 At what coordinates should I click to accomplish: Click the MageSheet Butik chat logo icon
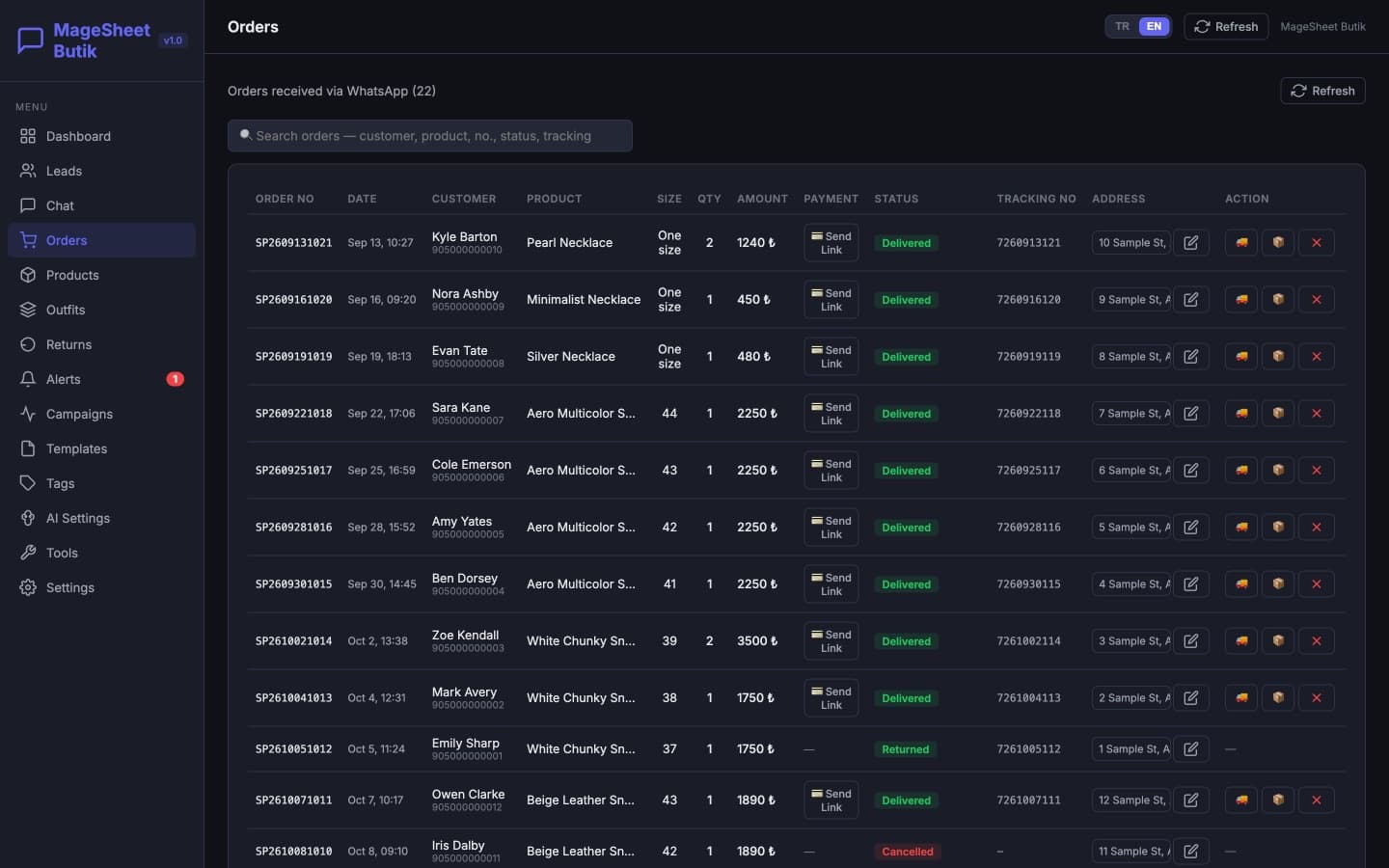[31, 41]
